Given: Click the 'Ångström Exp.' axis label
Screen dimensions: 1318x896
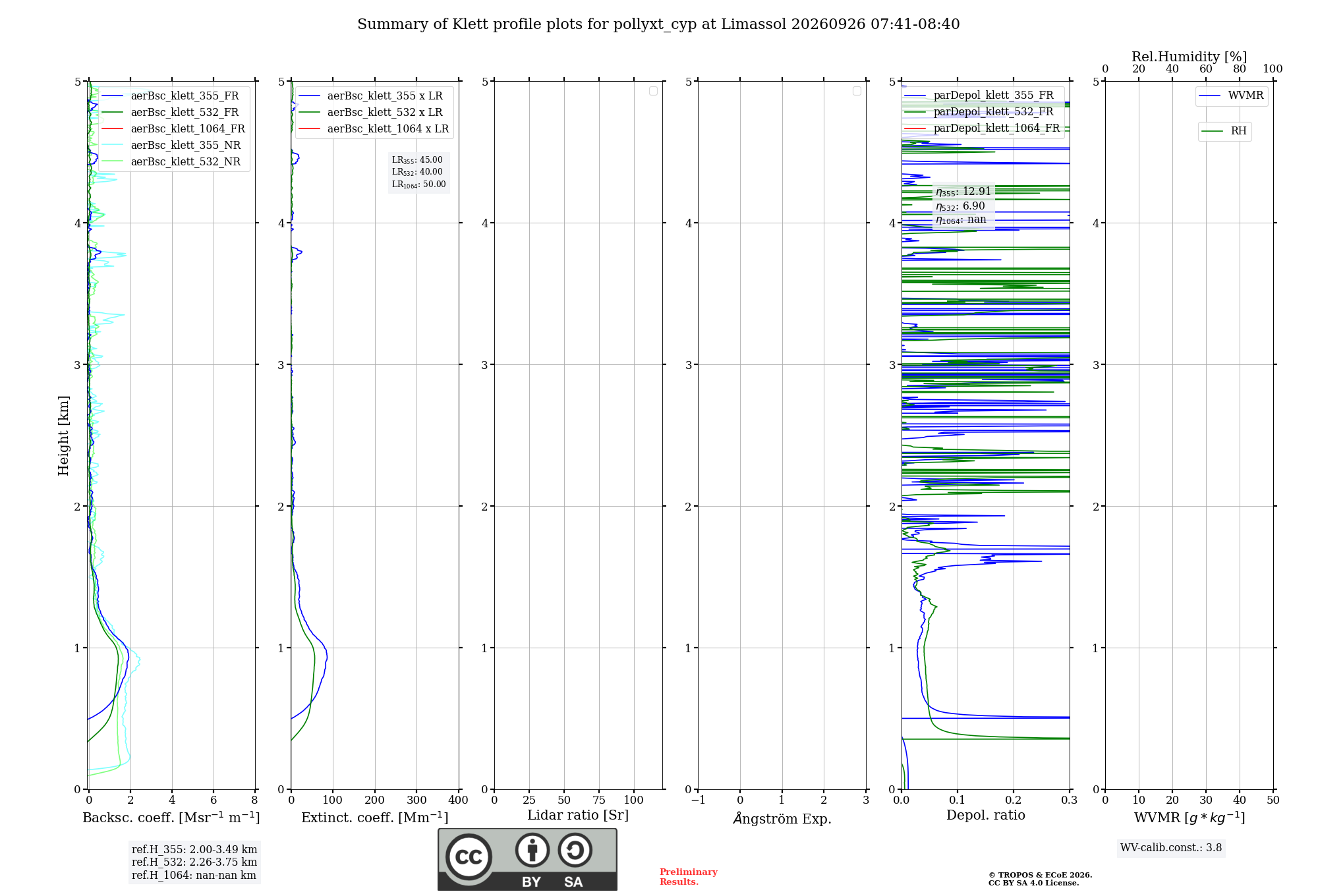Looking at the screenshot, I should tap(782, 818).
